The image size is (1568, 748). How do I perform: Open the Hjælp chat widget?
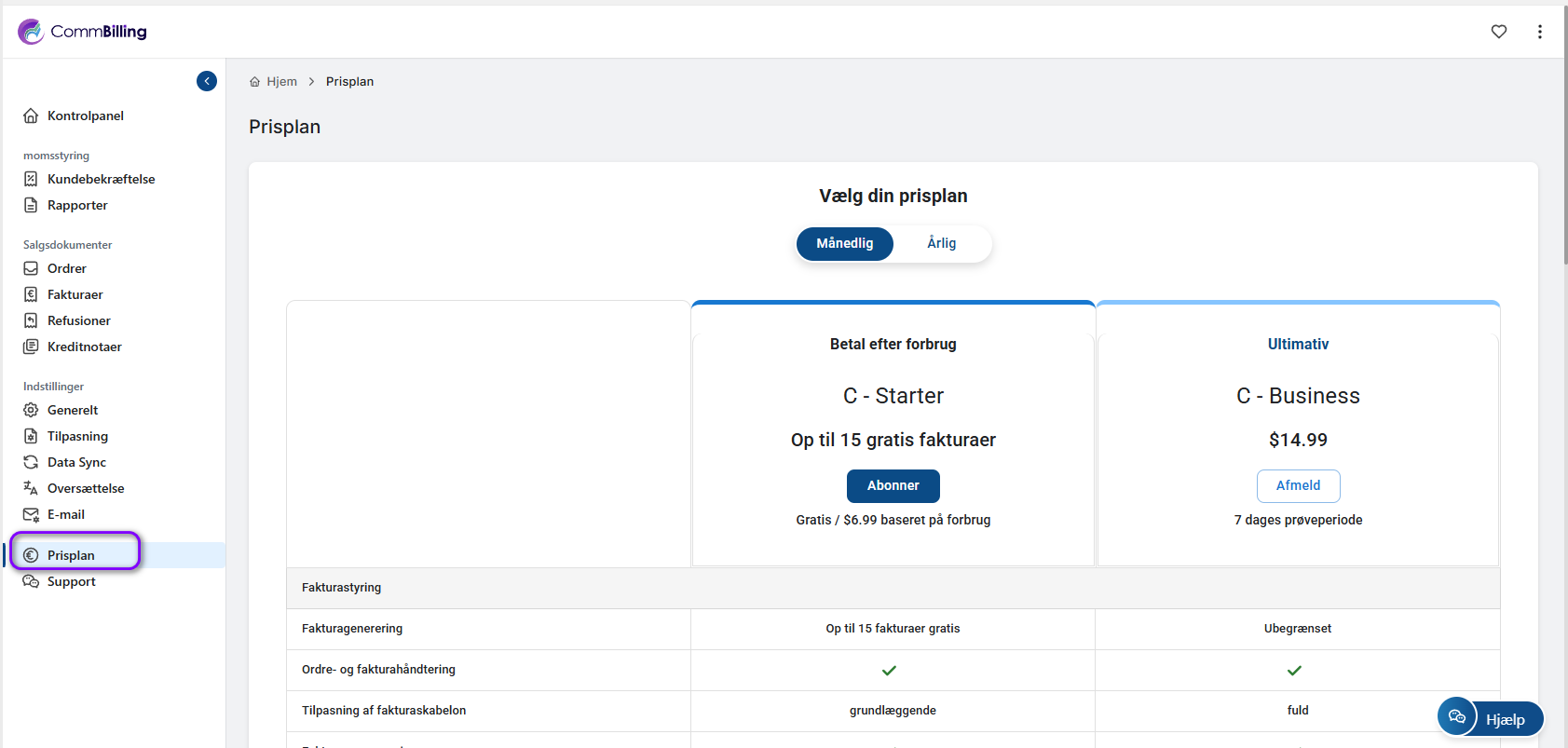1490,718
